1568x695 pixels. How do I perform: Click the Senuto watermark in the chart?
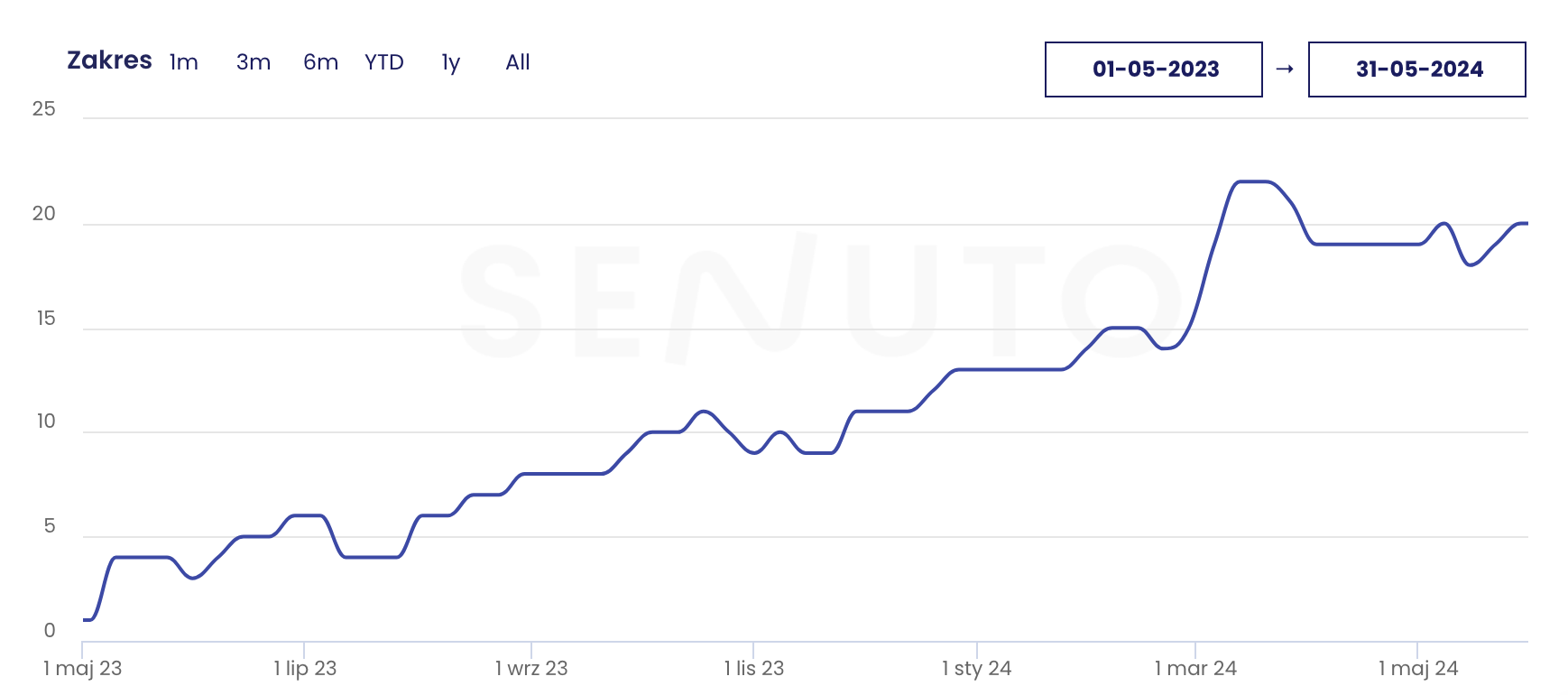coord(819,298)
